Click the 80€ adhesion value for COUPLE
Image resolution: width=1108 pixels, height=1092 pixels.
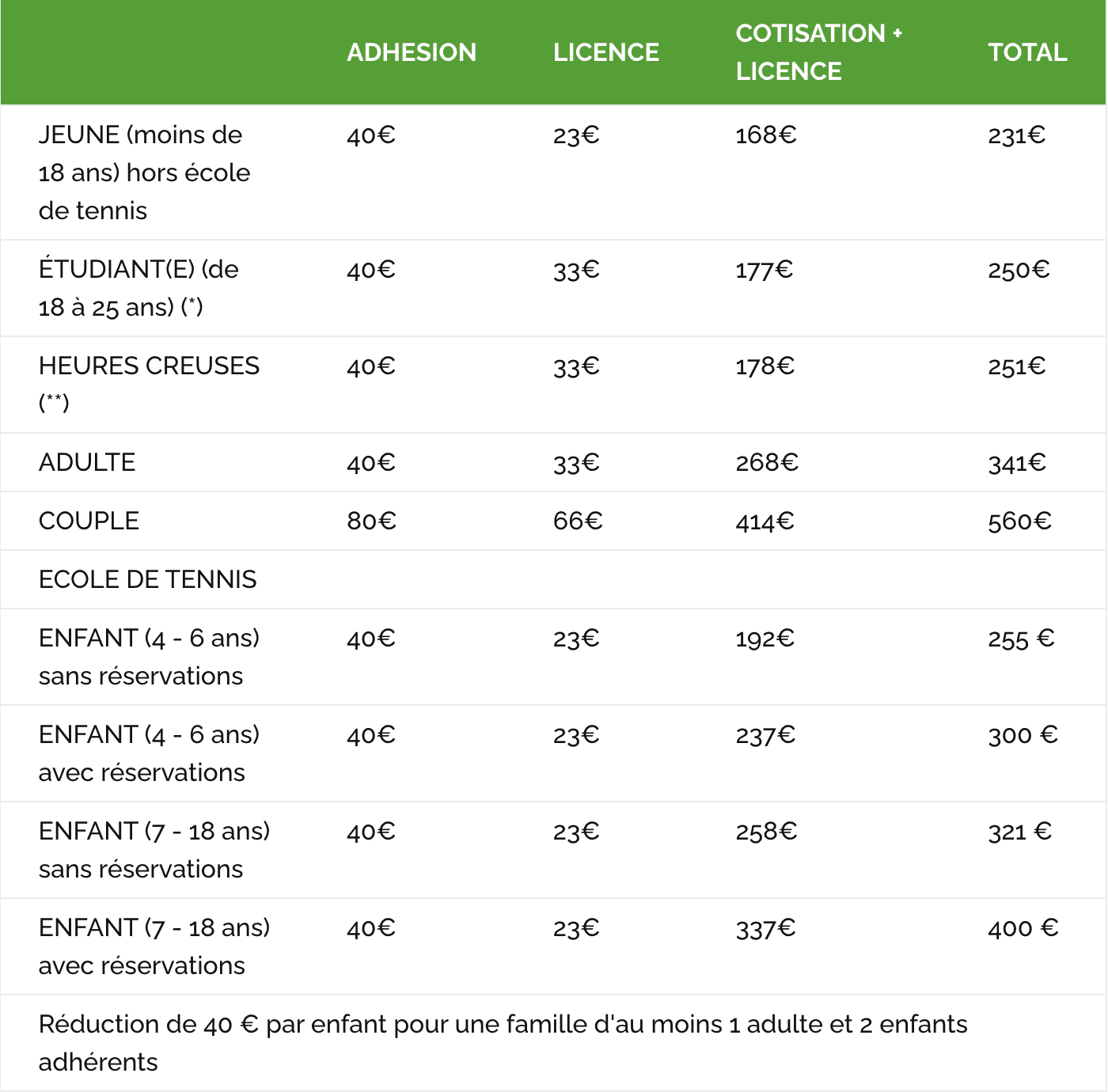point(371,521)
